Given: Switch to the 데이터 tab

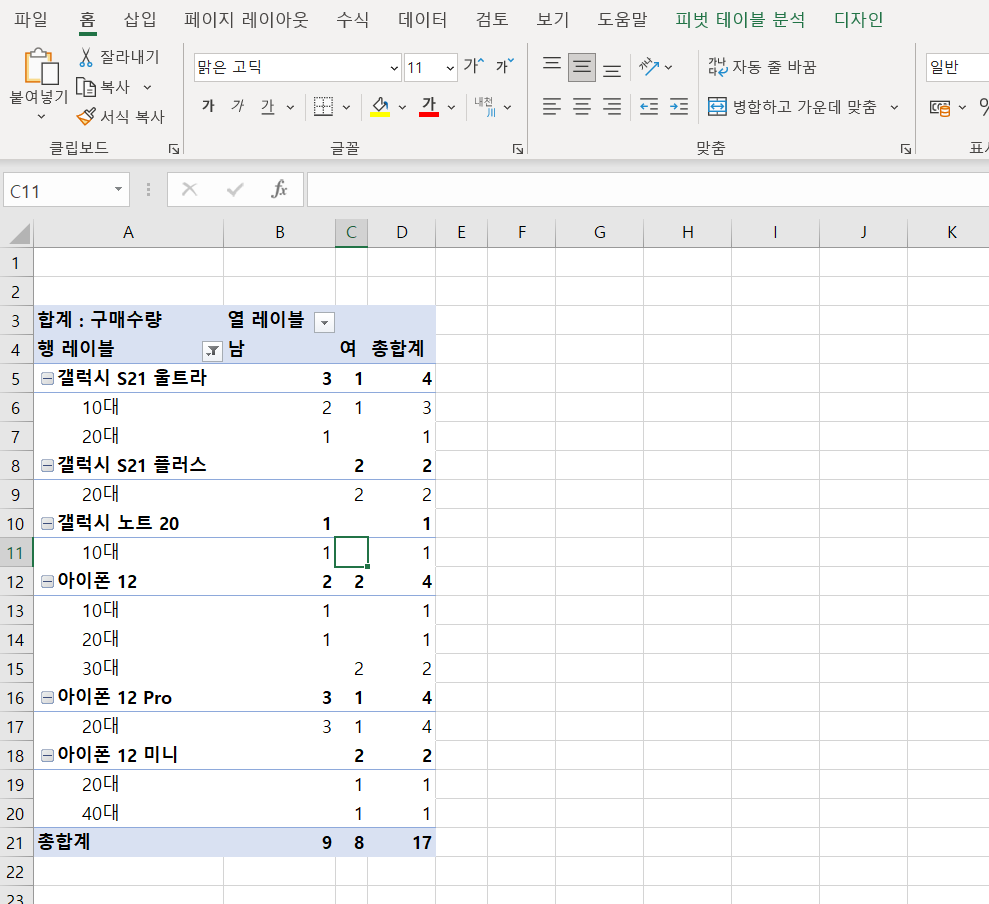Looking at the screenshot, I should (x=422, y=20).
